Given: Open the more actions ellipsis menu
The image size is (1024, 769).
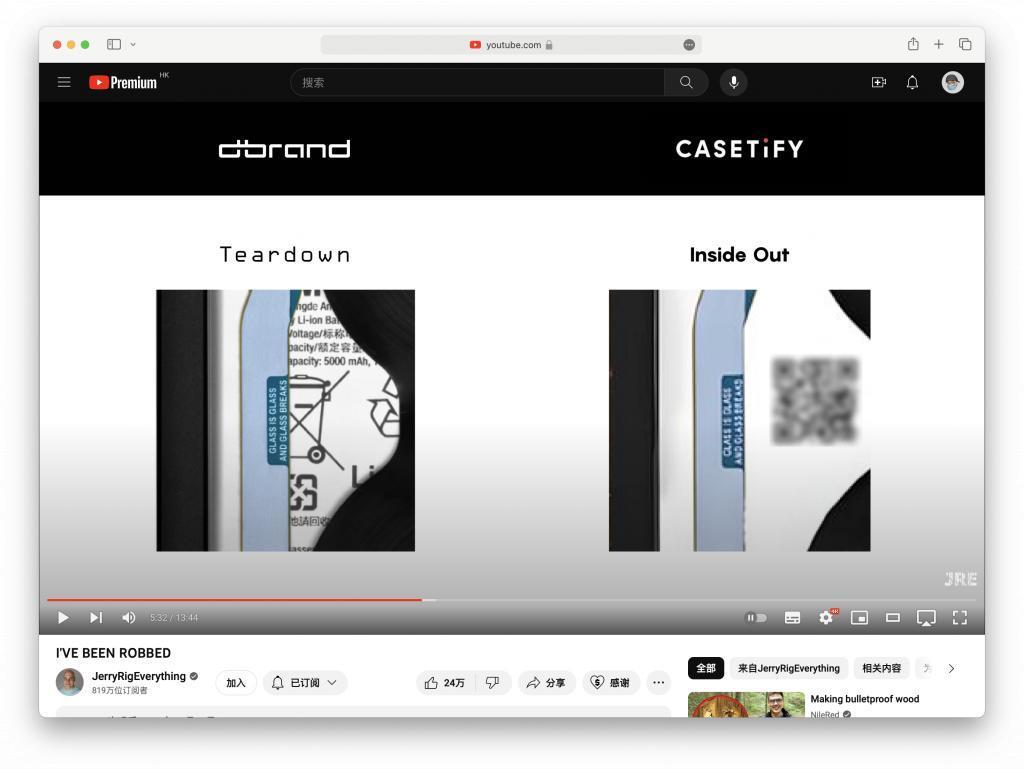Looking at the screenshot, I should [658, 683].
